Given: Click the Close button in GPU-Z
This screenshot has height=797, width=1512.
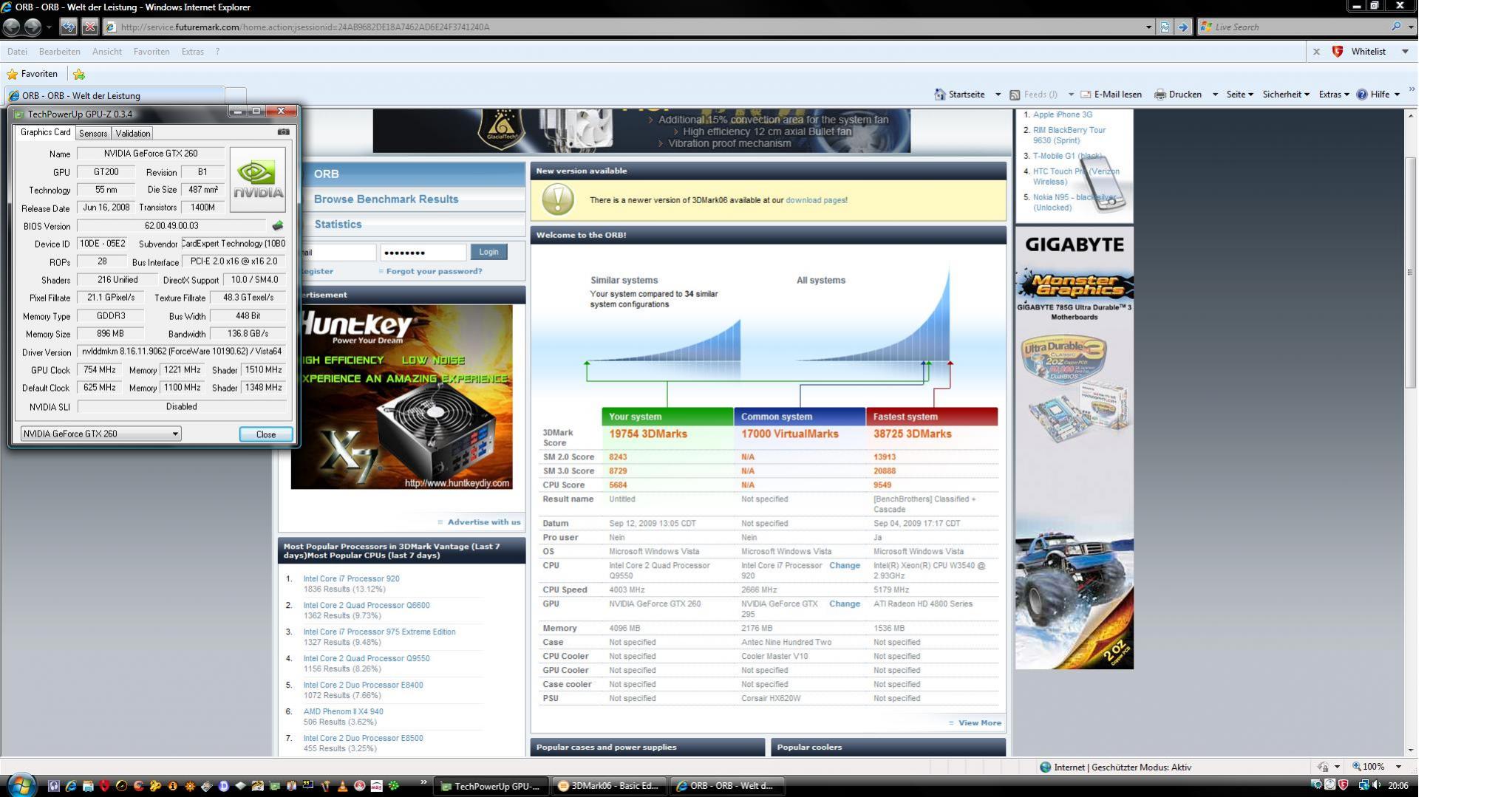Looking at the screenshot, I should pos(266,434).
